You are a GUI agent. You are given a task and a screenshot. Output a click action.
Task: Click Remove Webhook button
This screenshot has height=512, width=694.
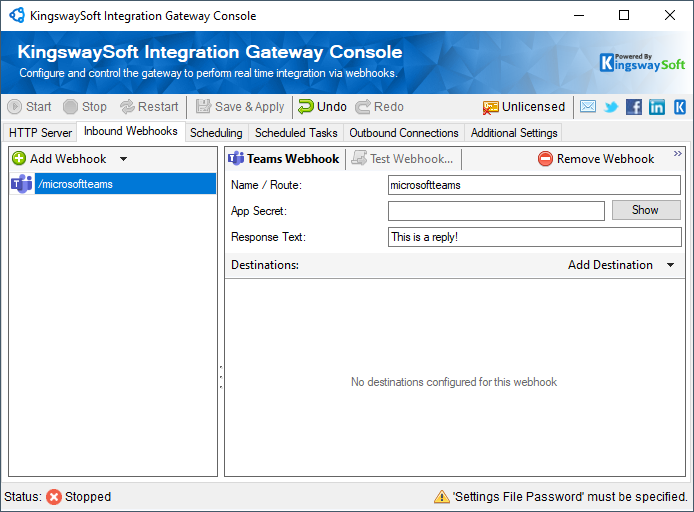point(596,158)
